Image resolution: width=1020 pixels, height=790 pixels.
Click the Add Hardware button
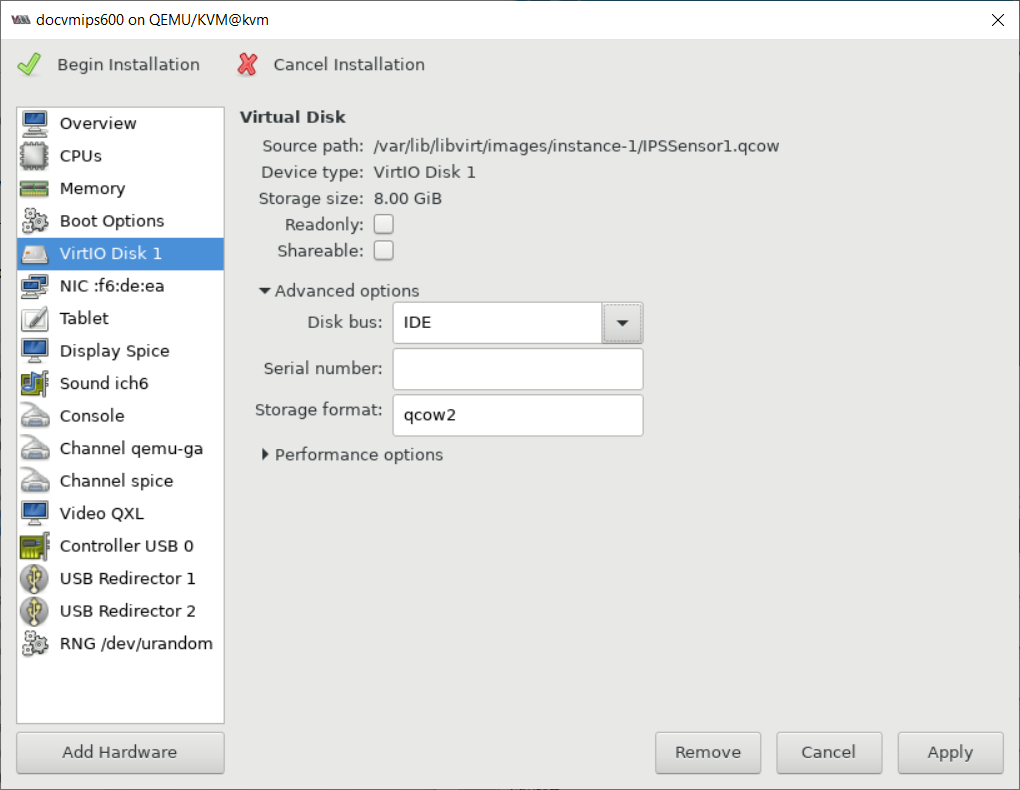120,753
